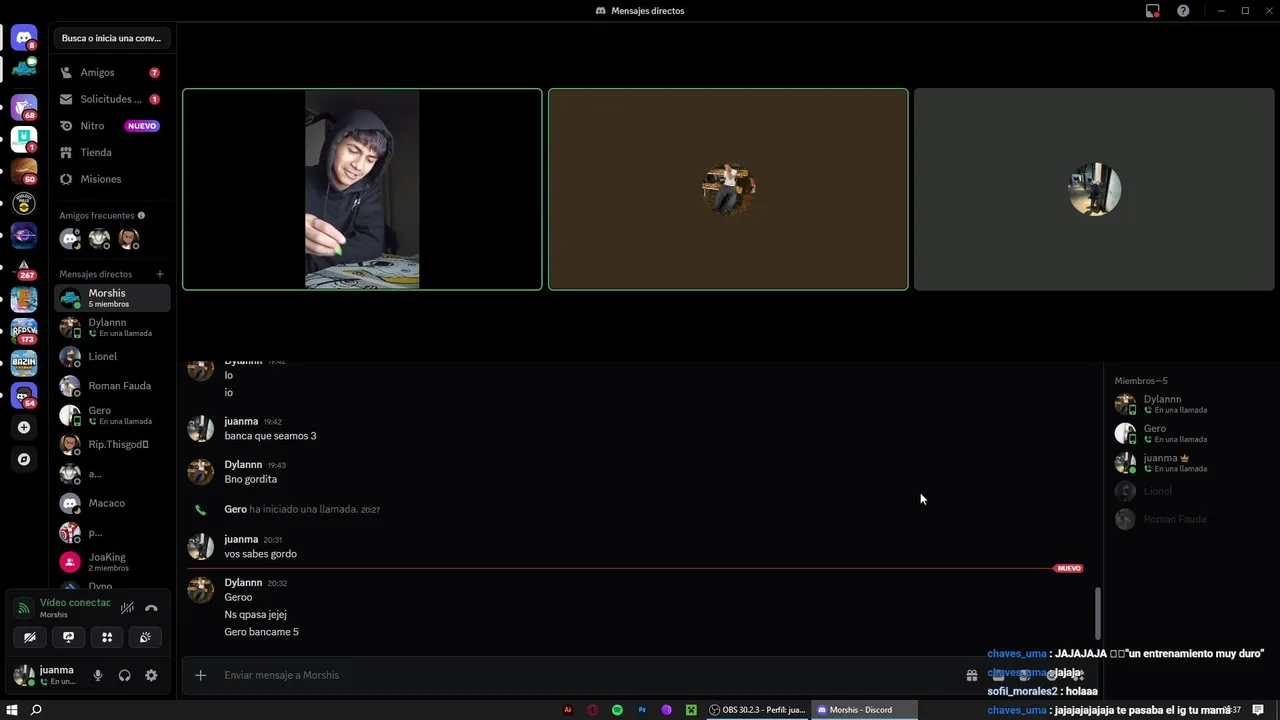Toggle the camera off in voice panel

pos(30,637)
